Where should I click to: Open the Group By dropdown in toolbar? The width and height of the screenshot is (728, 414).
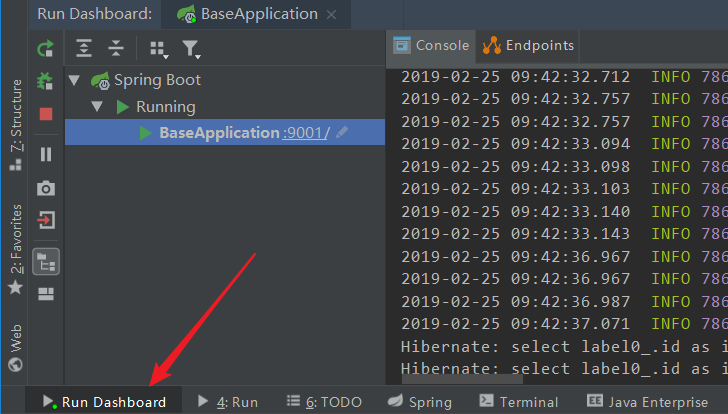point(158,48)
